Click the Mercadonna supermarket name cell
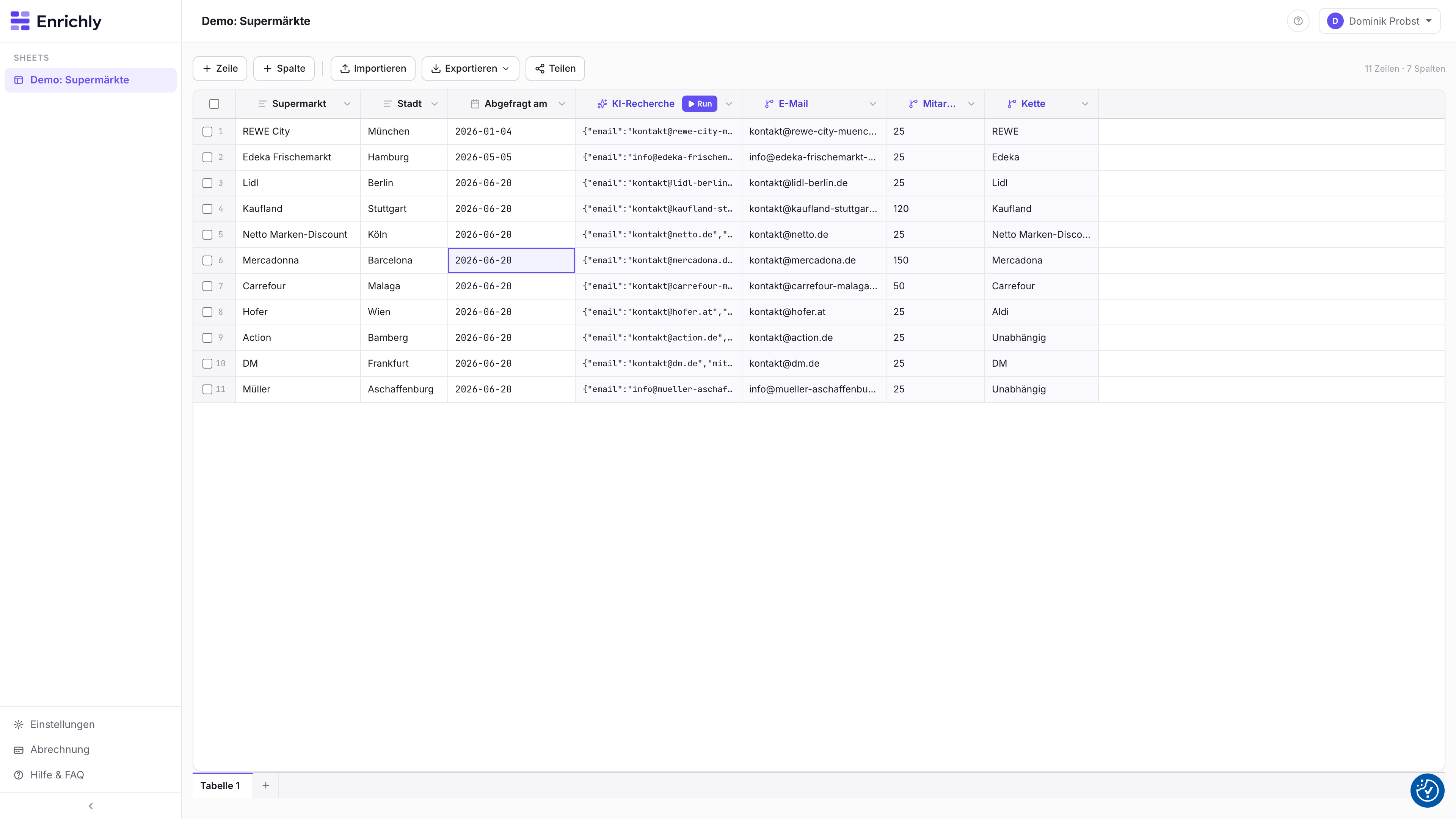 point(298,260)
